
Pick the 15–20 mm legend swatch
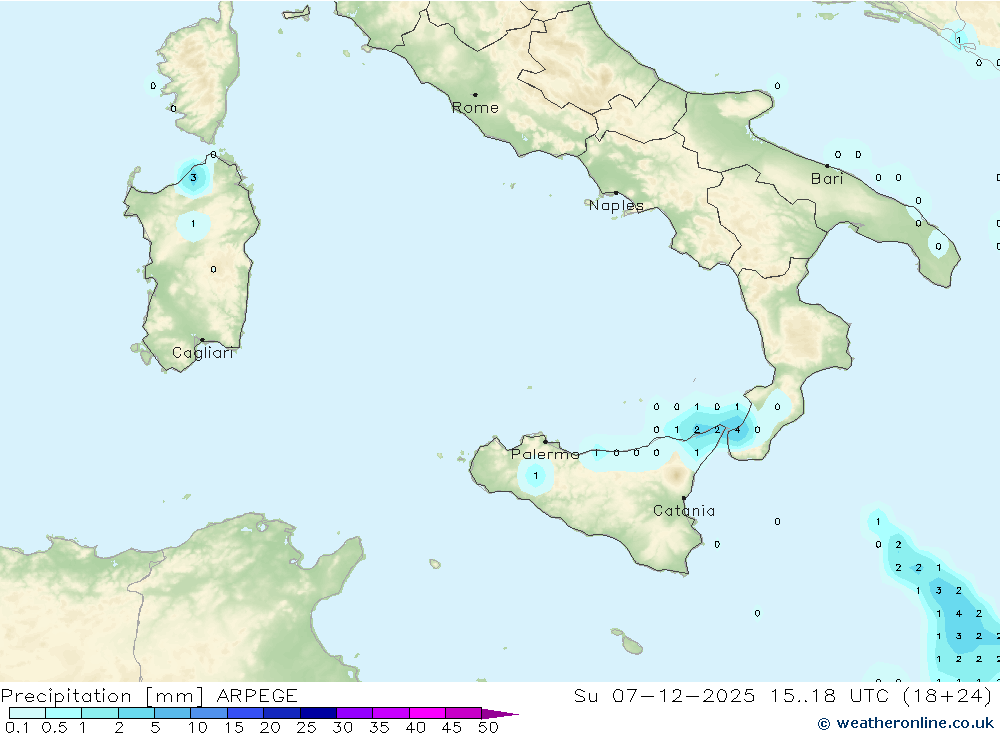pyautogui.click(x=246, y=713)
